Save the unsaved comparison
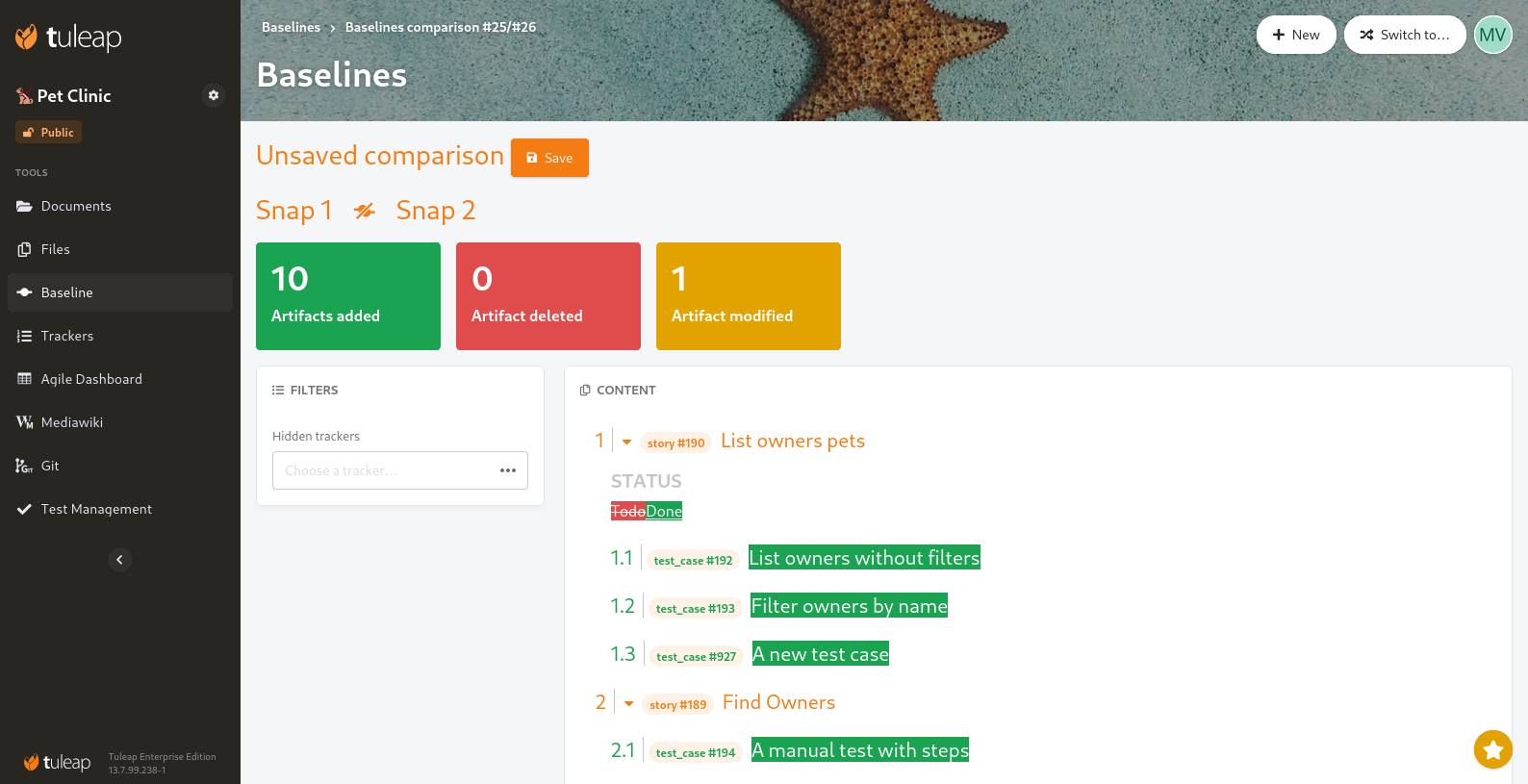Screen dimensions: 1528x784 coord(549,158)
